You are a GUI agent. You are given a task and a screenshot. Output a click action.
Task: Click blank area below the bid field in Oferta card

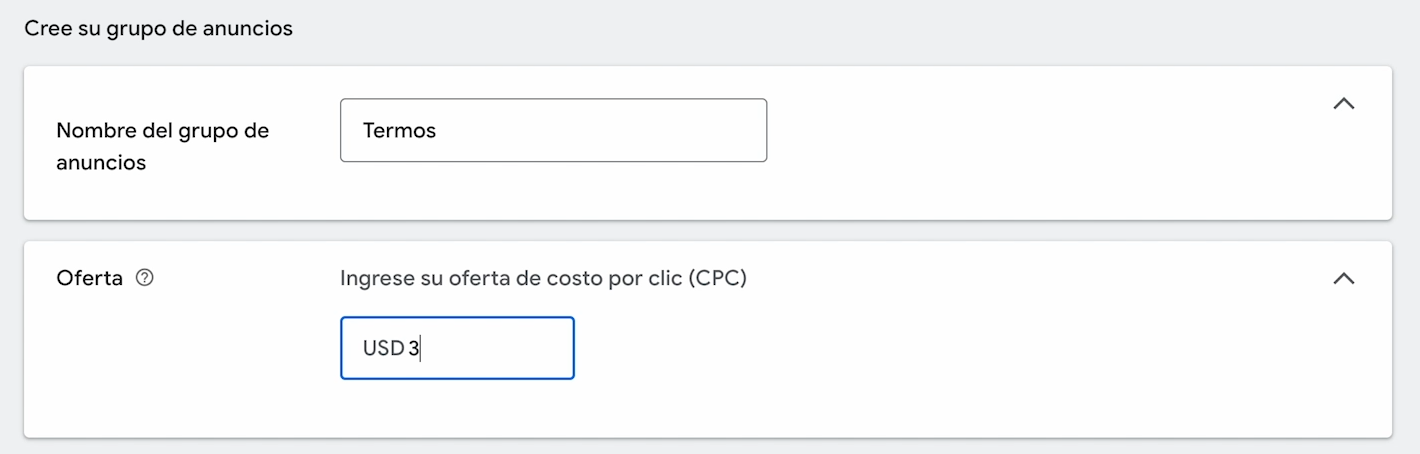(700, 410)
